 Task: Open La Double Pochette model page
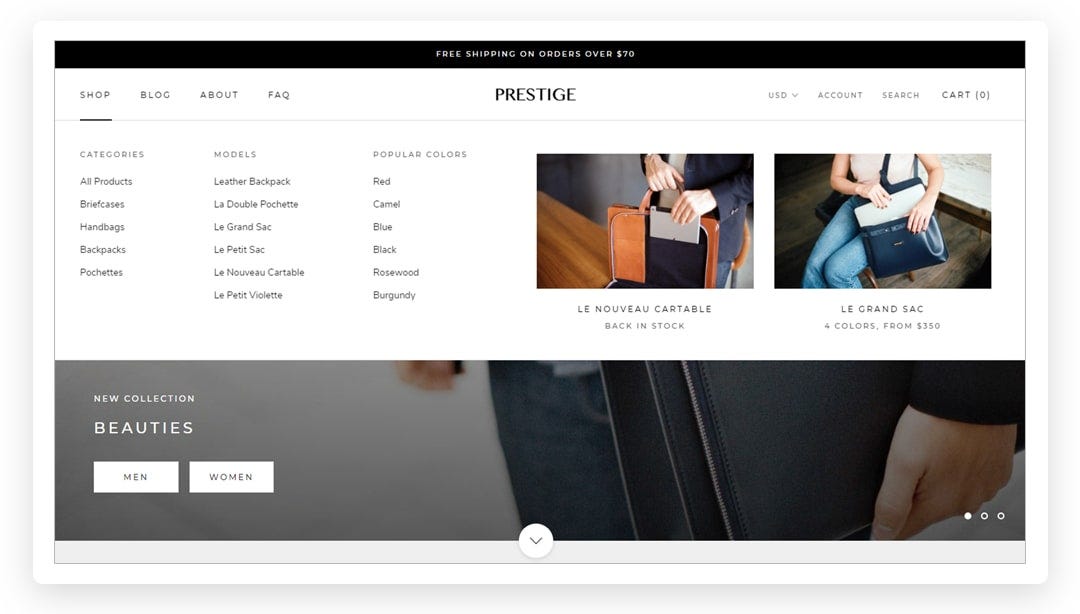255,204
